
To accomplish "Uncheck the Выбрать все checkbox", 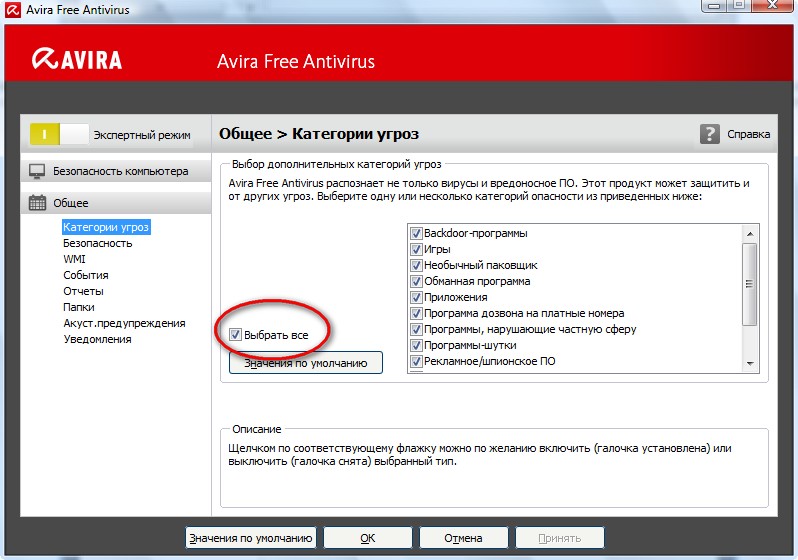I will coord(235,334).
